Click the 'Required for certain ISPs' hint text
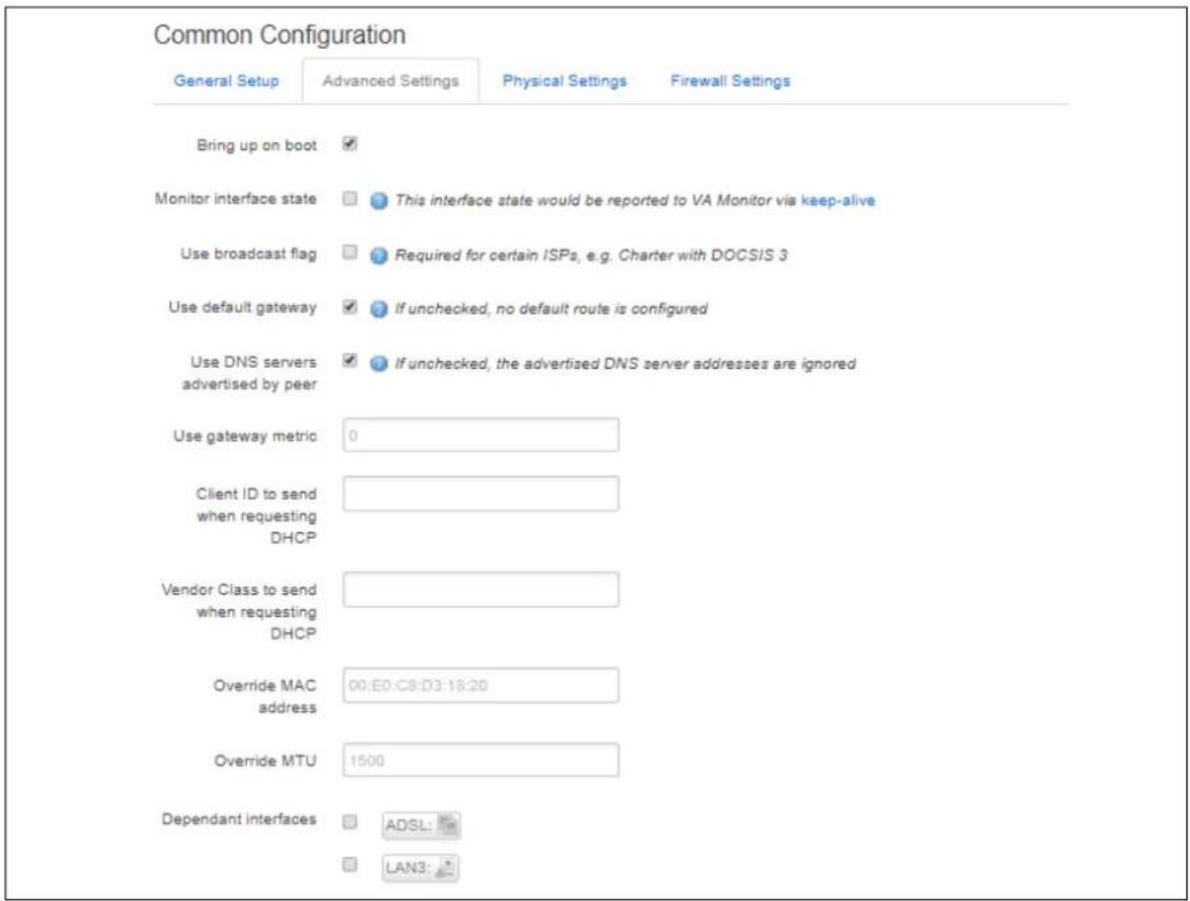This screenshot has width=1190, height=901. pyautogui.click(x=590, y=255)
